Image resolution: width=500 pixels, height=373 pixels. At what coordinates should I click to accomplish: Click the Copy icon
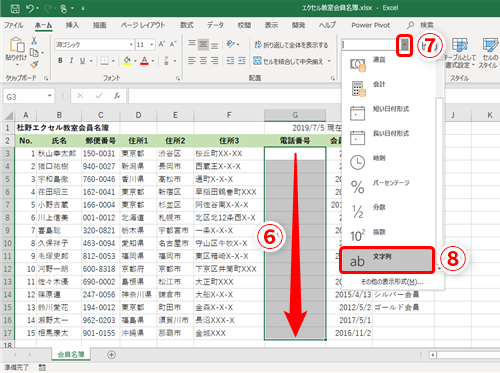pos(34,52)
